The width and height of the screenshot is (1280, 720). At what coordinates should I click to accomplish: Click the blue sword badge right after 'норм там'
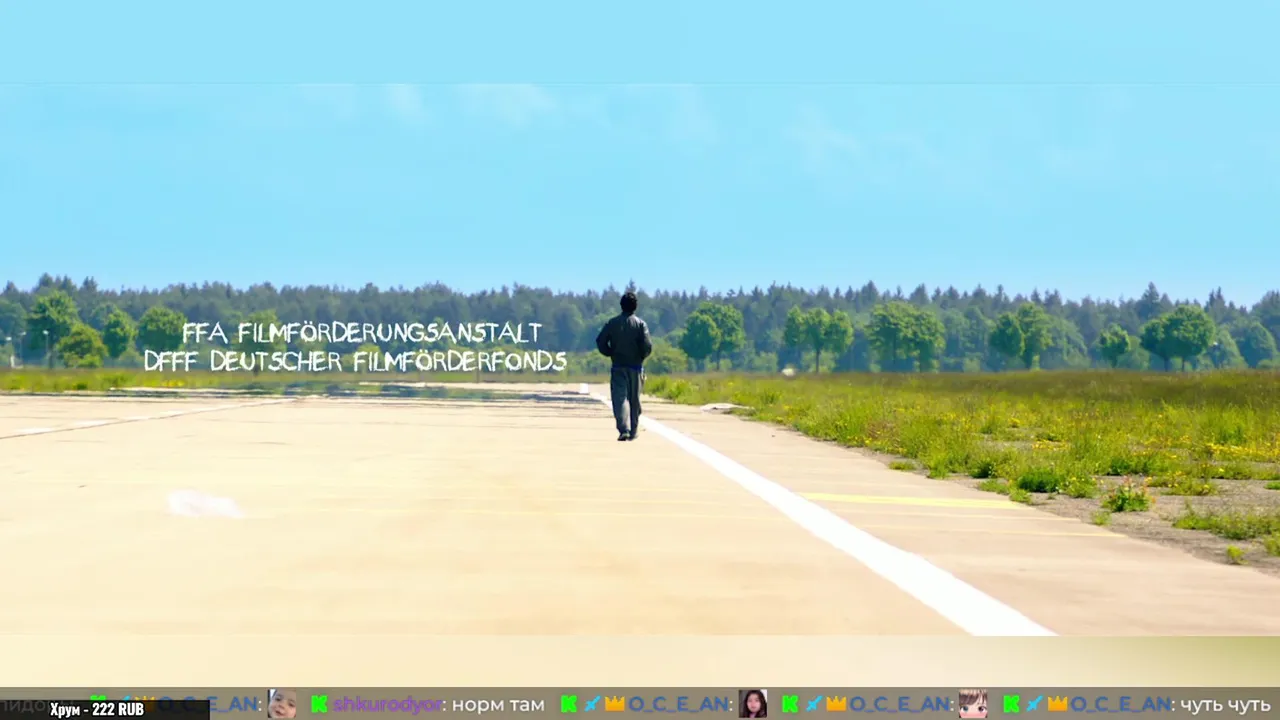click(x=592, y=704)
